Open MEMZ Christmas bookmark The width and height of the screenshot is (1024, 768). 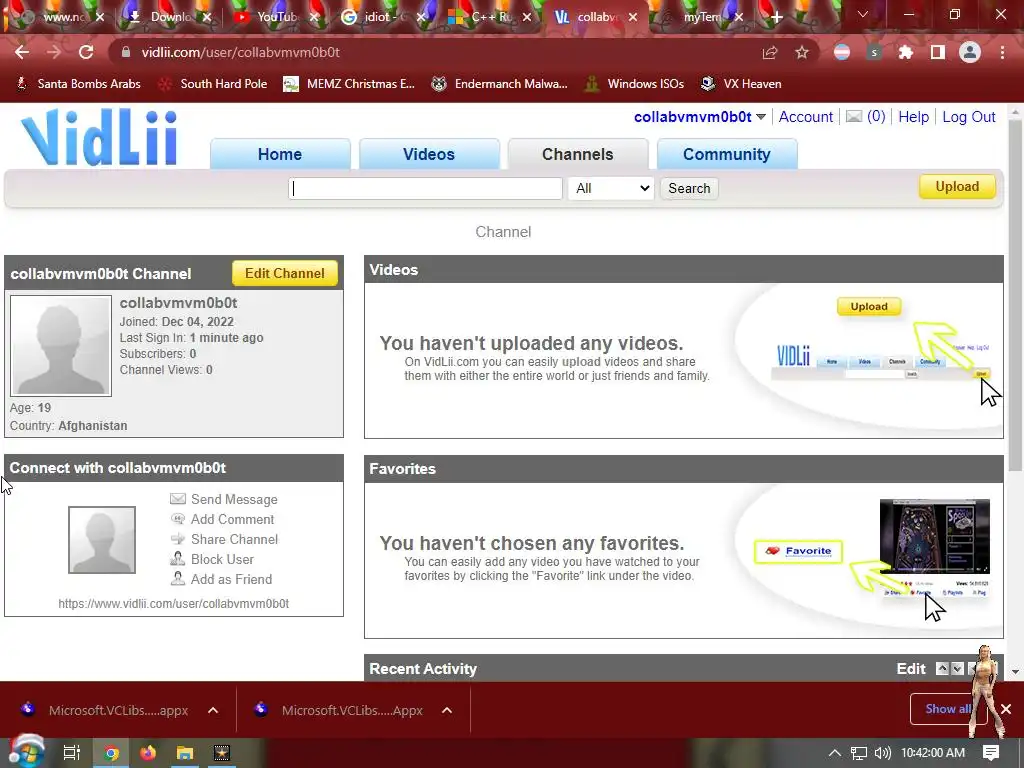tap(349, 84)
